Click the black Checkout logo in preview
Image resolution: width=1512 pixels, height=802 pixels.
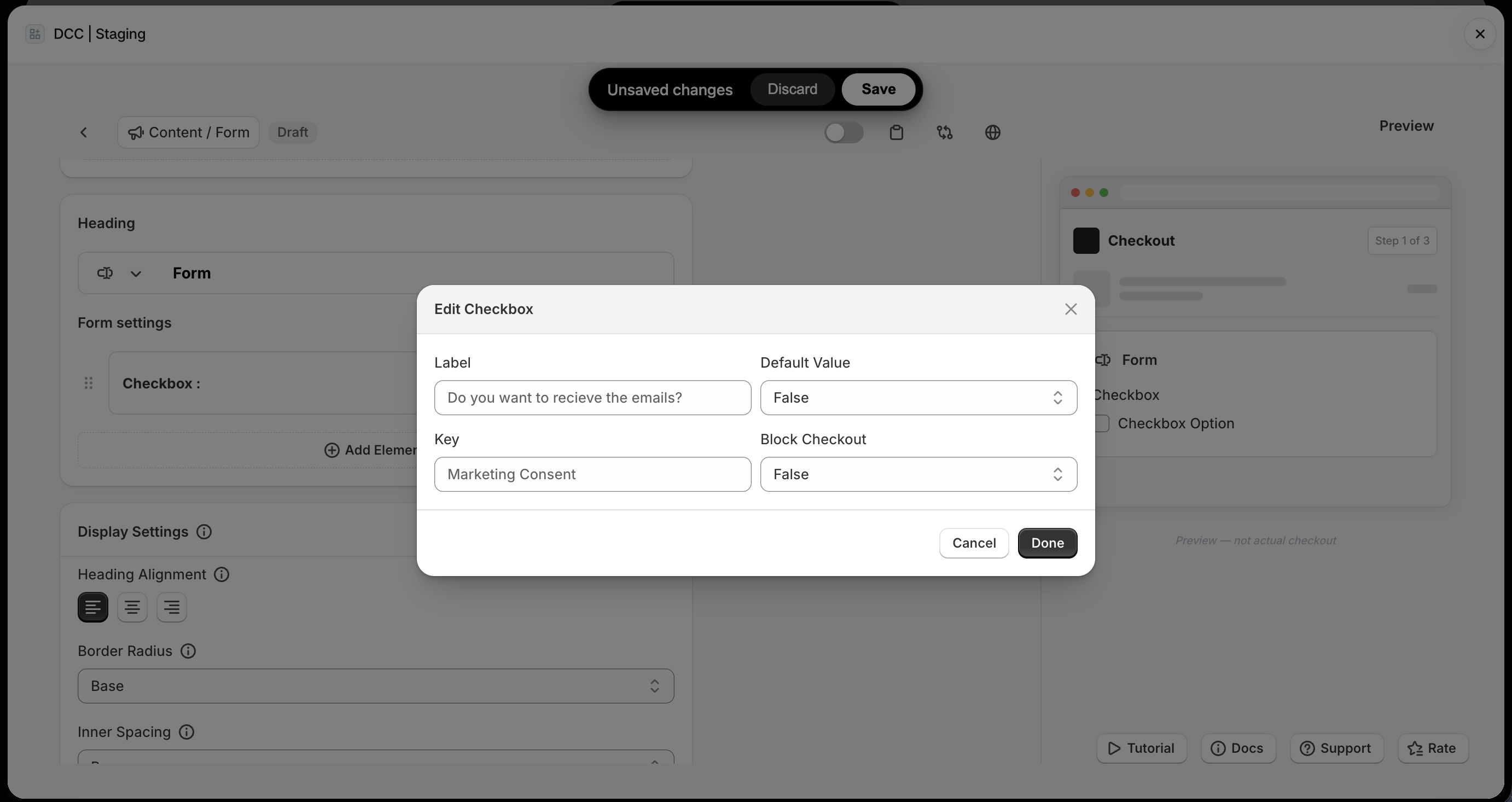[x=1086, y=241]
